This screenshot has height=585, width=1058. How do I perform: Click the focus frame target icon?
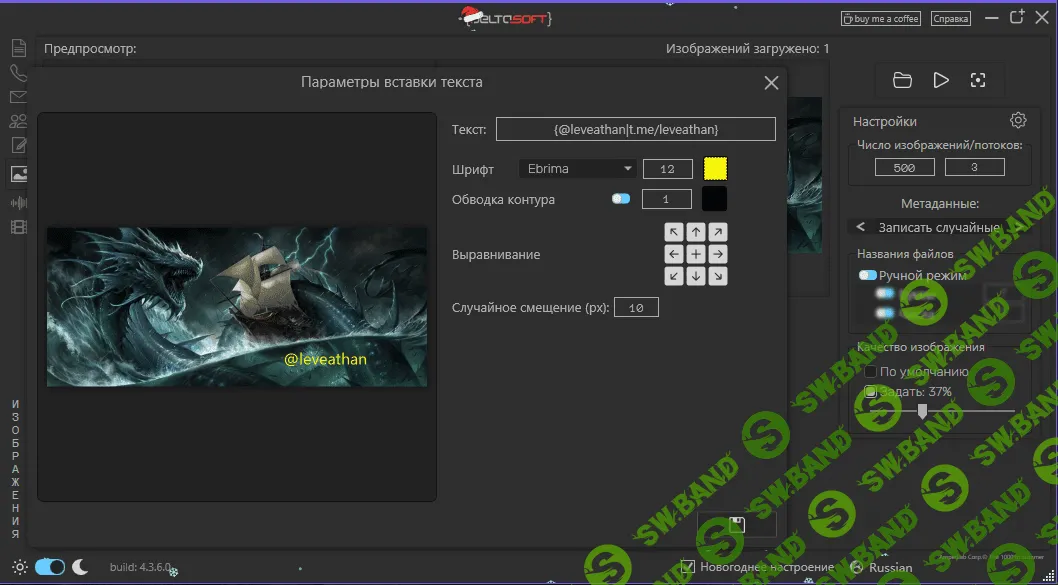978,80
